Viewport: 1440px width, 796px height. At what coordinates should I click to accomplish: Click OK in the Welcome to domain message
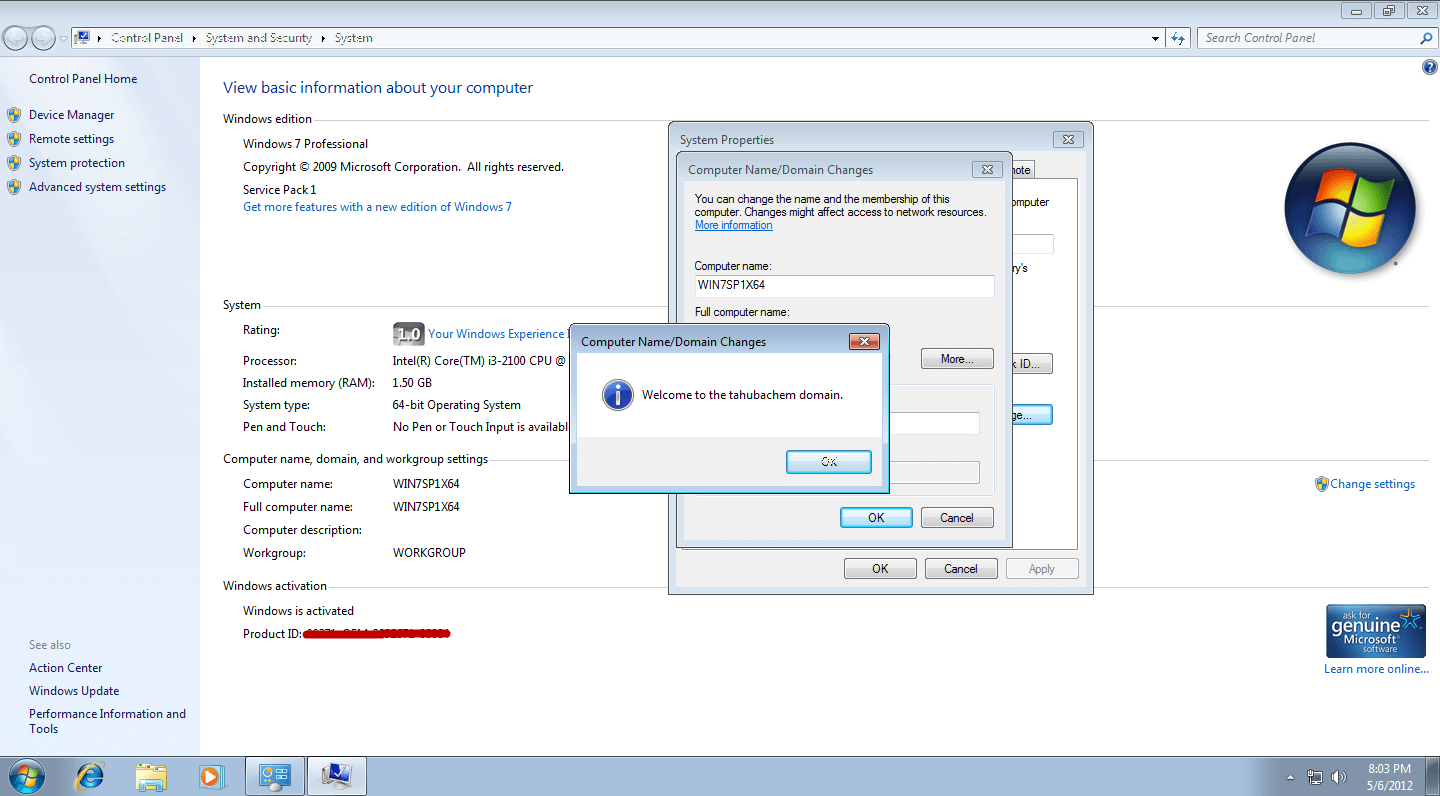[829, 462]
